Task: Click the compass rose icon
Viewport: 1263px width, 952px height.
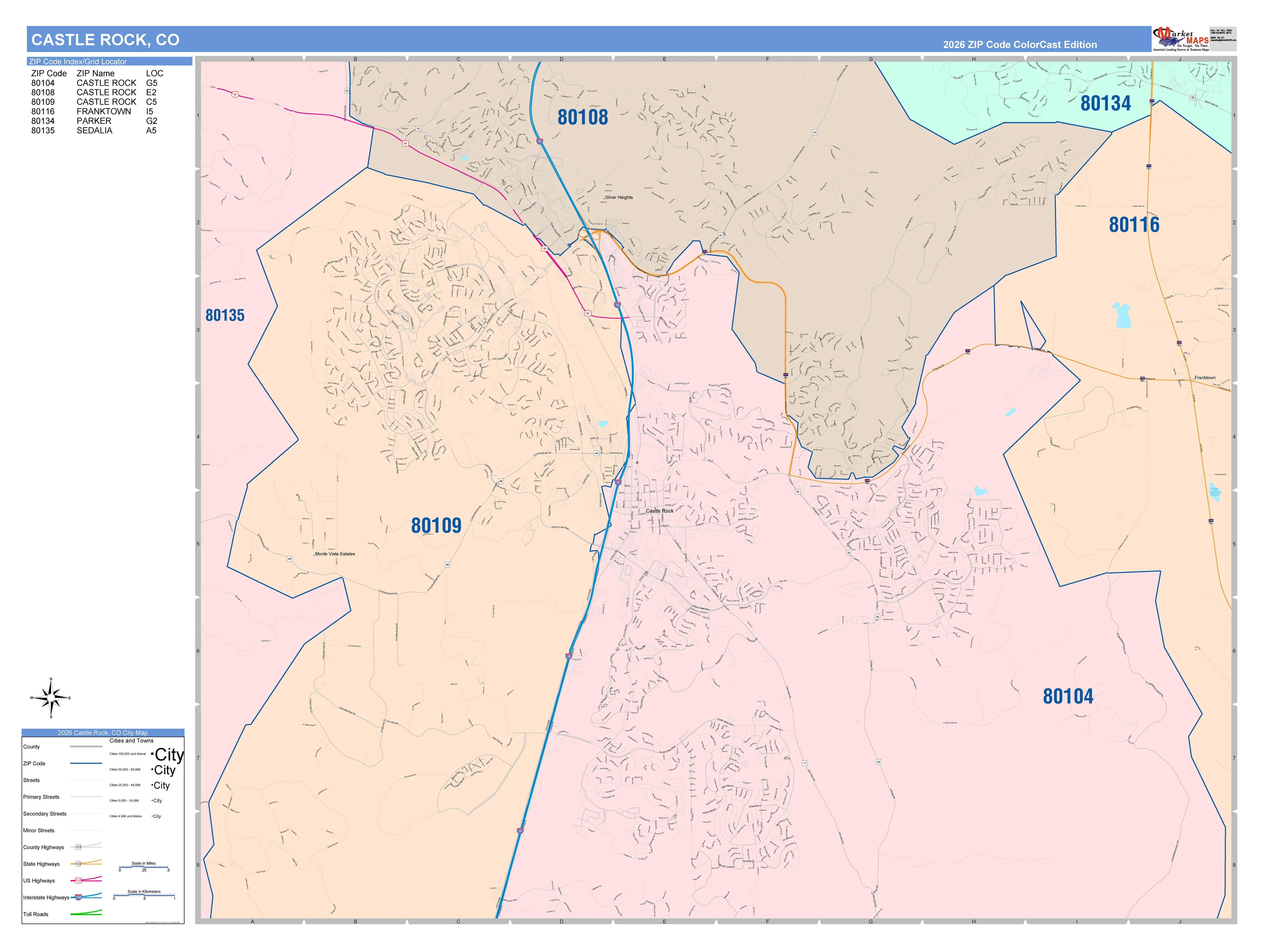Action: coord(51,697)
